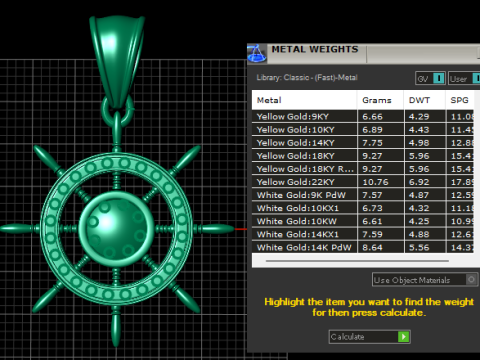Viewport: 480px width, 360px height.
Task: Select White Gold:10KX1 row
Action: (x=363, y=208)
